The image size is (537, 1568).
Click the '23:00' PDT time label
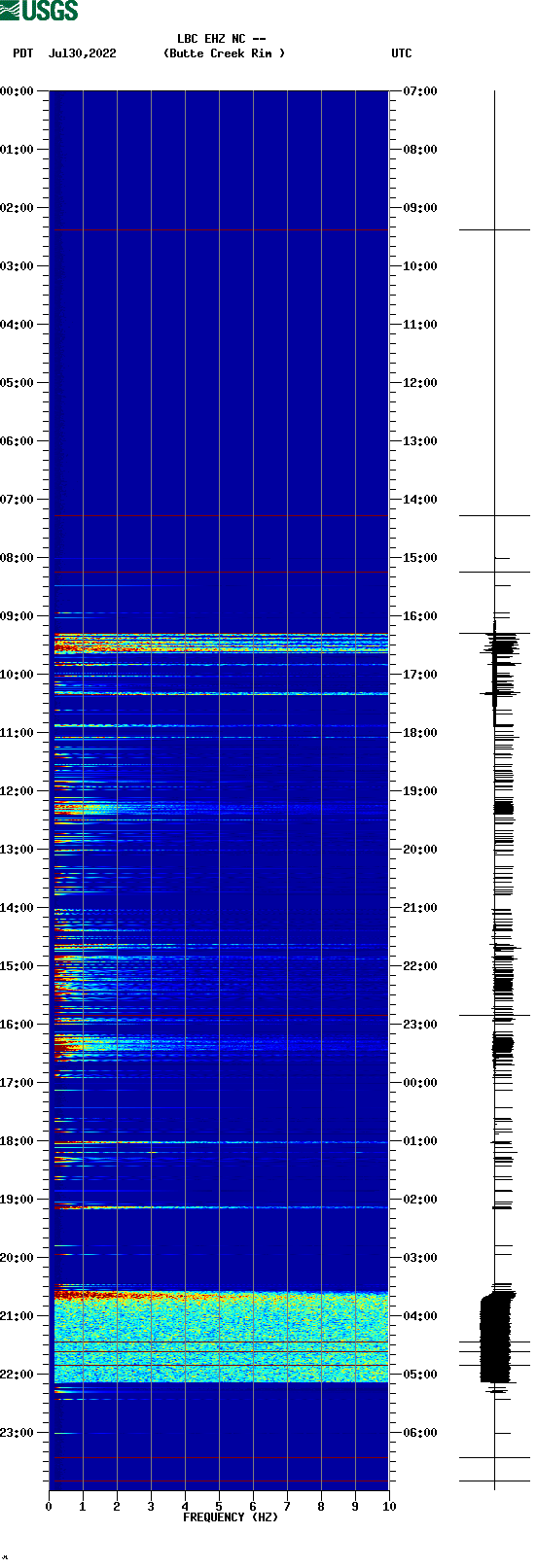[18, 1433]
